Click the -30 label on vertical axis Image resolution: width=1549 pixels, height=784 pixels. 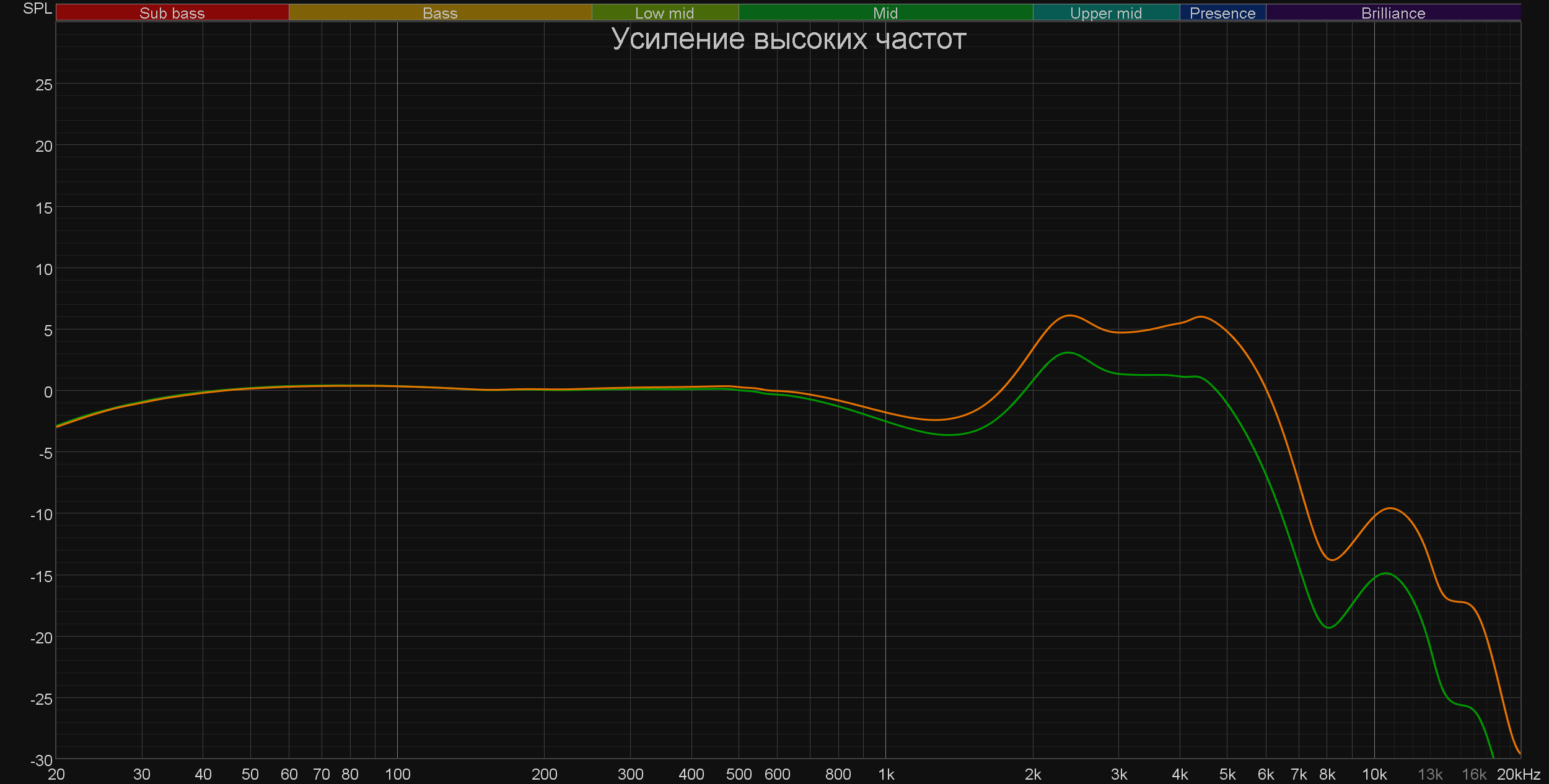point(42,760)
